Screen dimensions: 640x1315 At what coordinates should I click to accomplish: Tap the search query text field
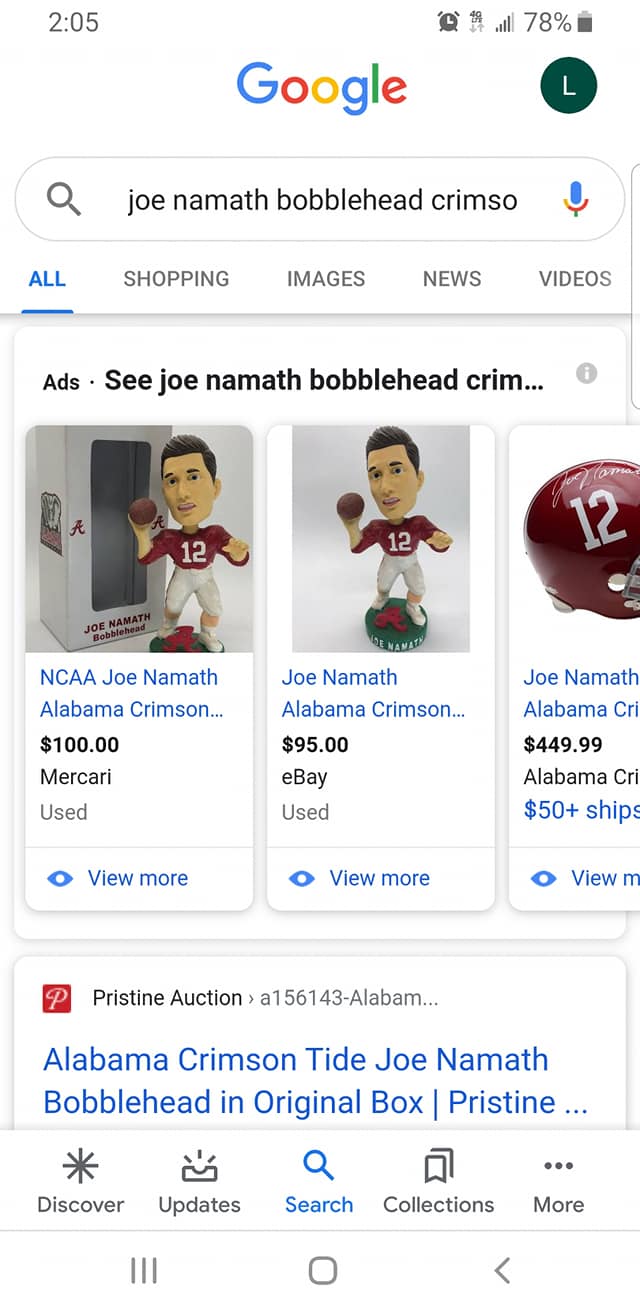tap(322, 200)
